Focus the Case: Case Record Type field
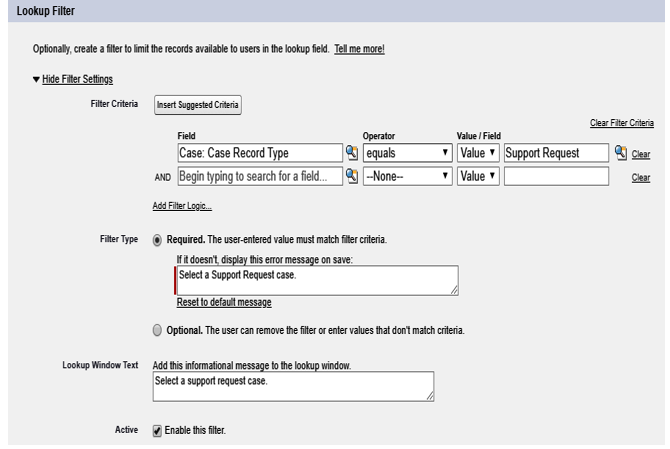 (x=260, y=153)
